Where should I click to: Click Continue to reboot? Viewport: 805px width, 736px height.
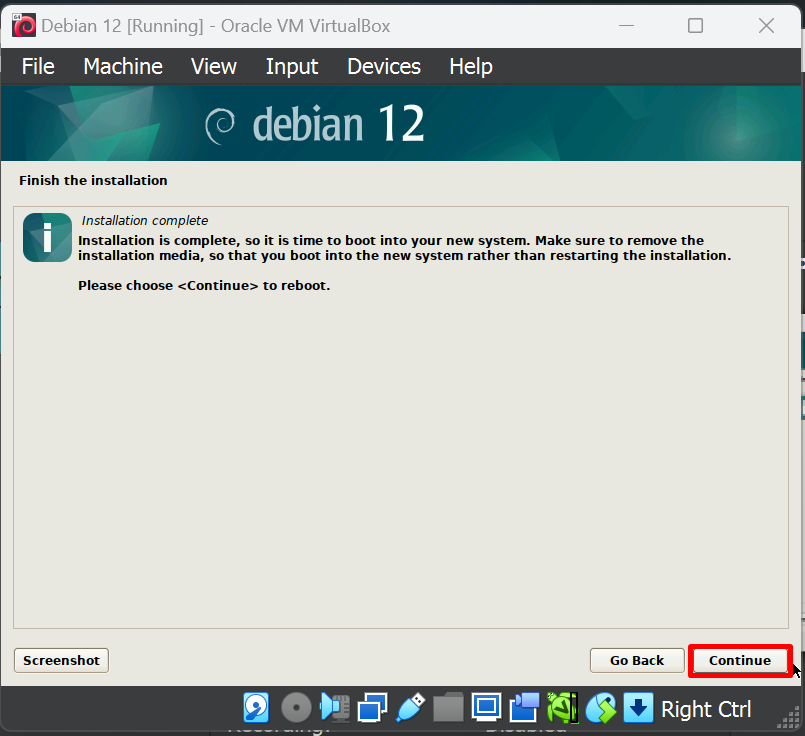(740, 661)
